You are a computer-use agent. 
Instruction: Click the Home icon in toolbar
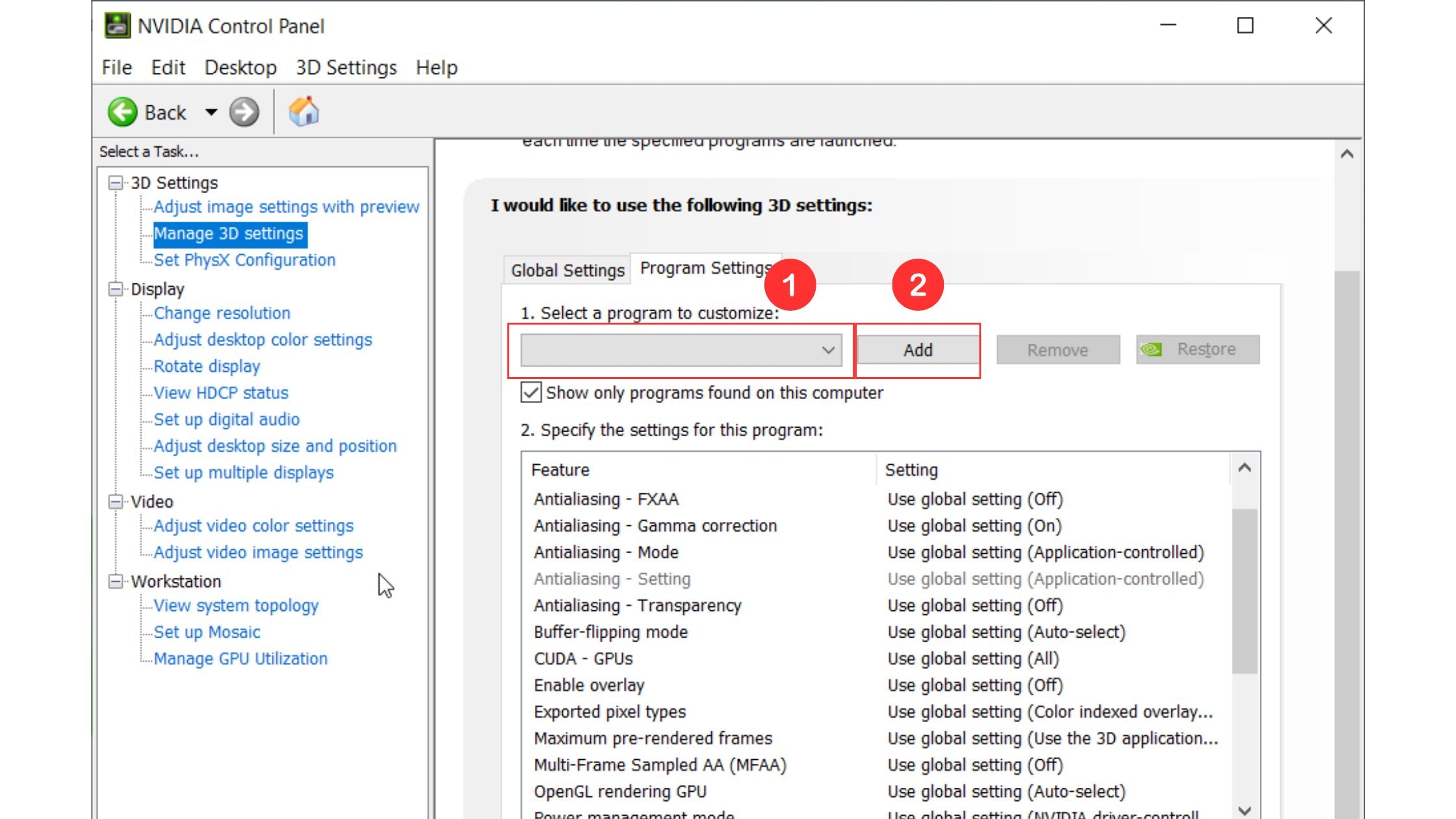[x=304, y=112]
